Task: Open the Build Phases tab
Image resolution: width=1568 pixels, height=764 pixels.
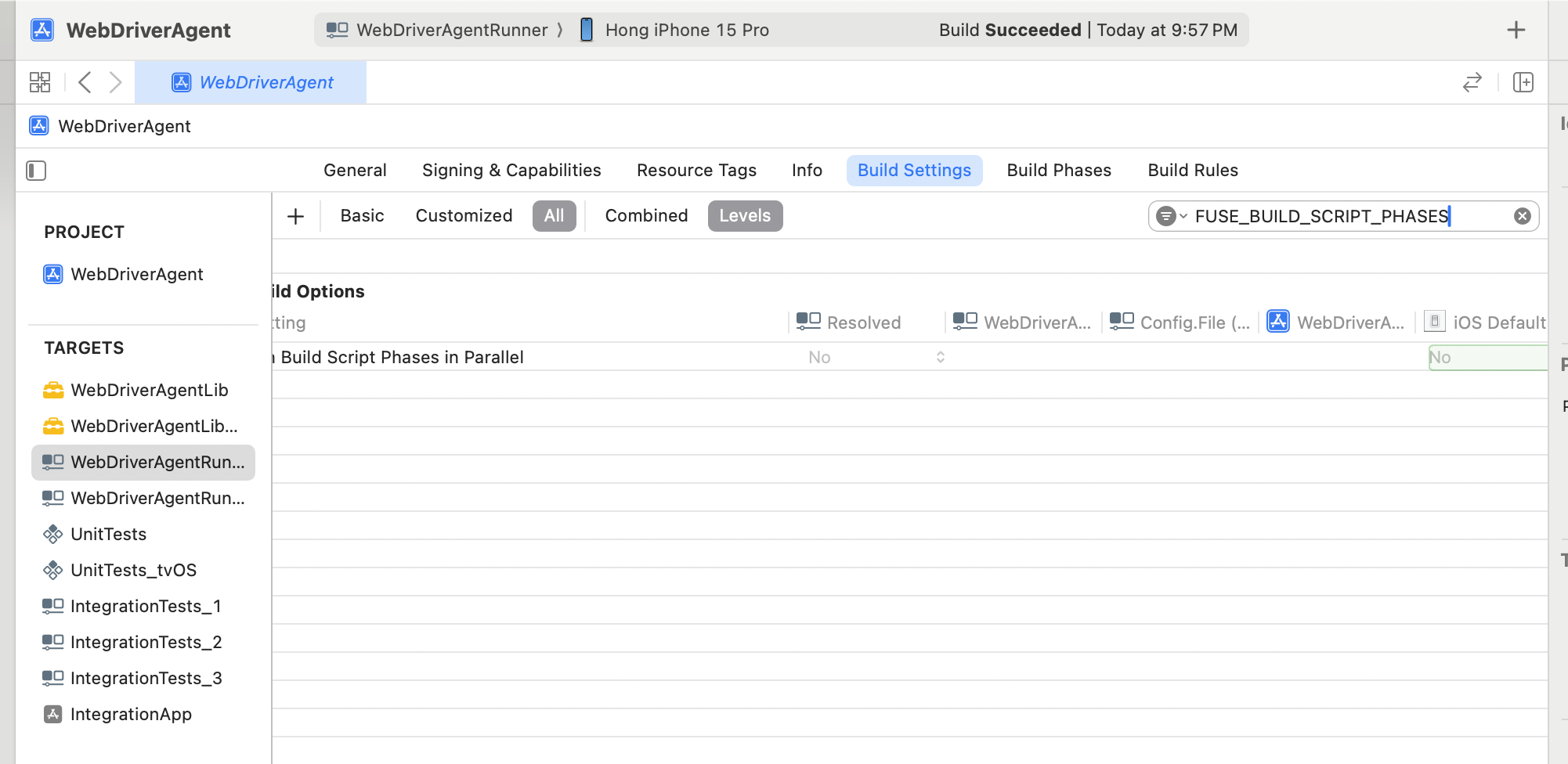Action: [x=1059, y=171]
